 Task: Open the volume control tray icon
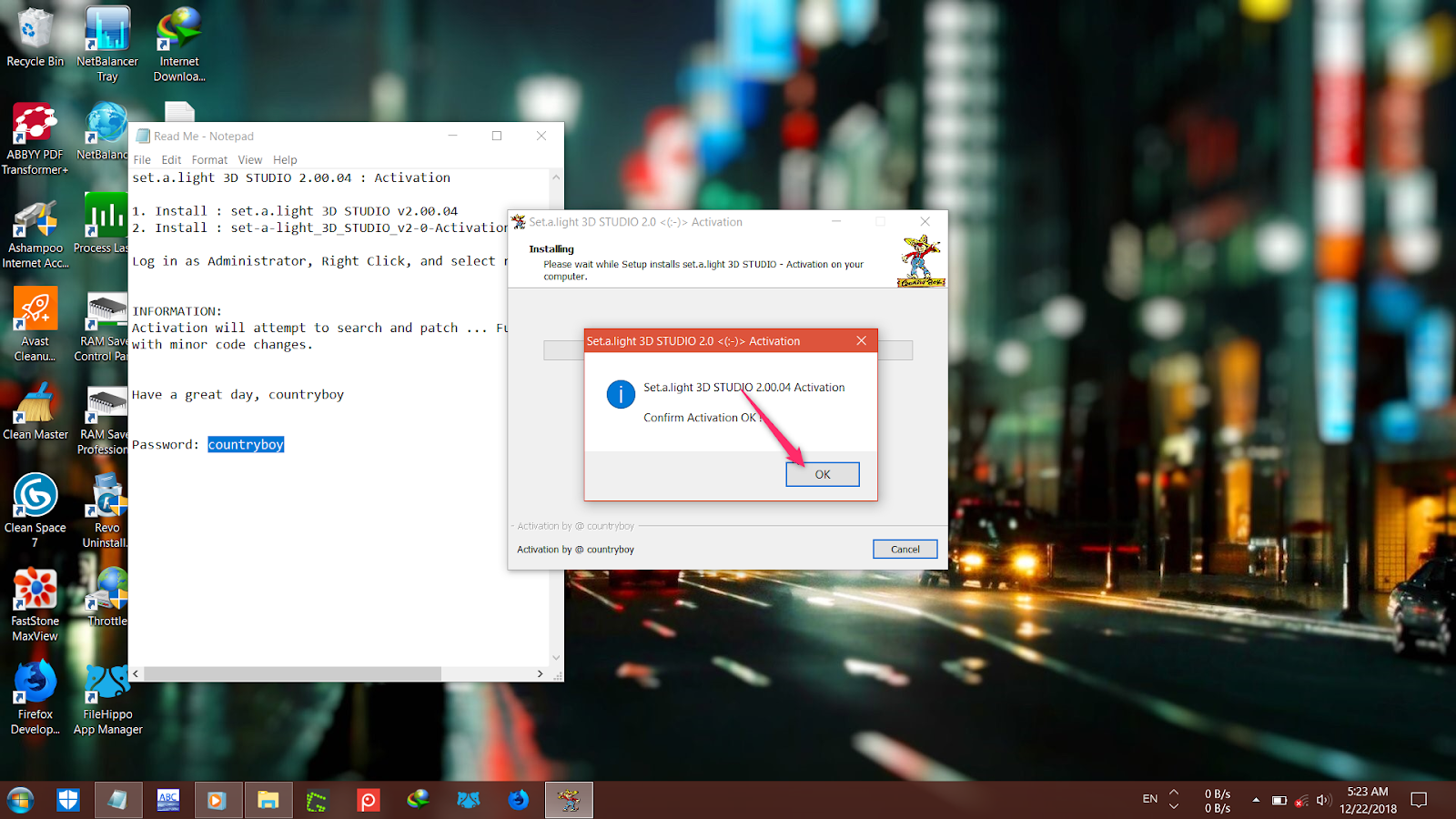pyautogui.click(x=1324, y=800)
